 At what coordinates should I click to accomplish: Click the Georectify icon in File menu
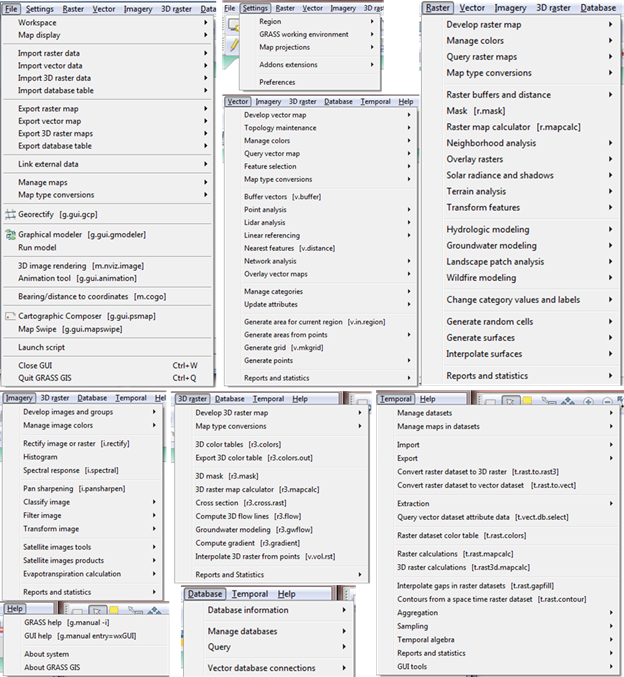click(9, 214)
